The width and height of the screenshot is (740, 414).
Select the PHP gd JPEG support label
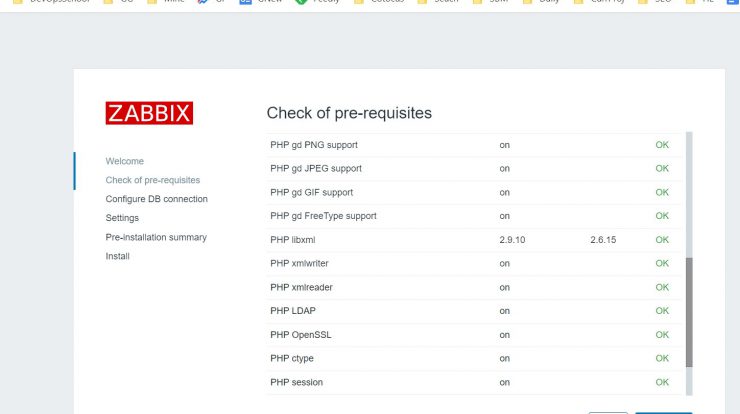click(316, 169)
